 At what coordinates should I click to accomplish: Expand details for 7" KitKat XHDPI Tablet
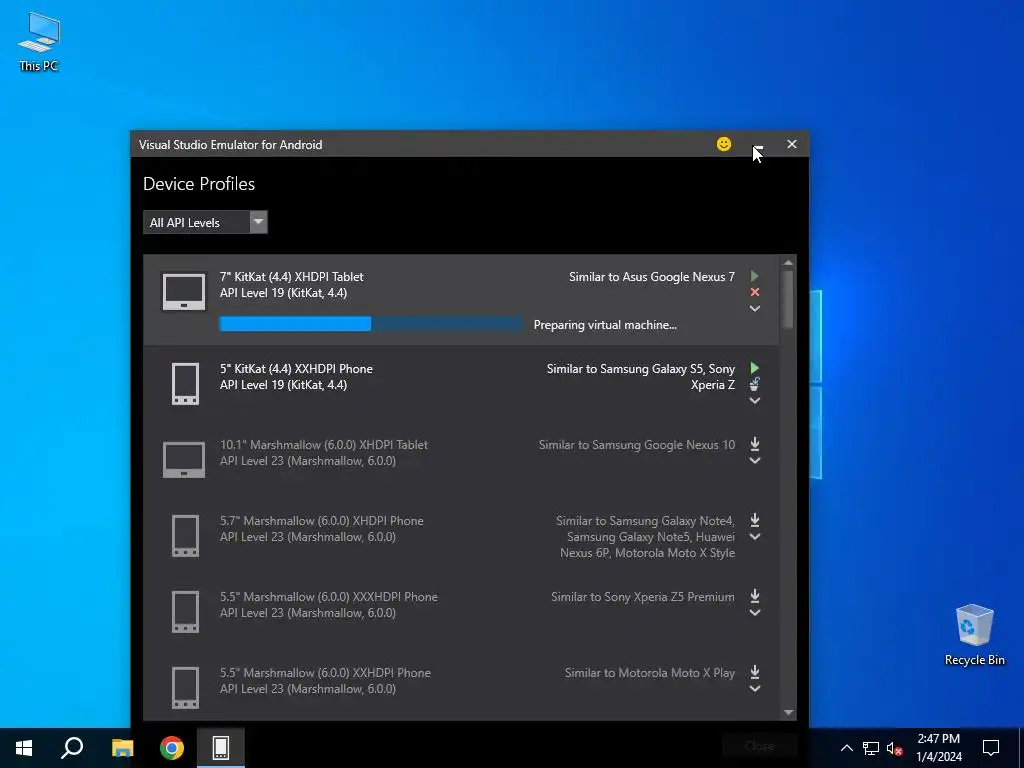point(754,308)
